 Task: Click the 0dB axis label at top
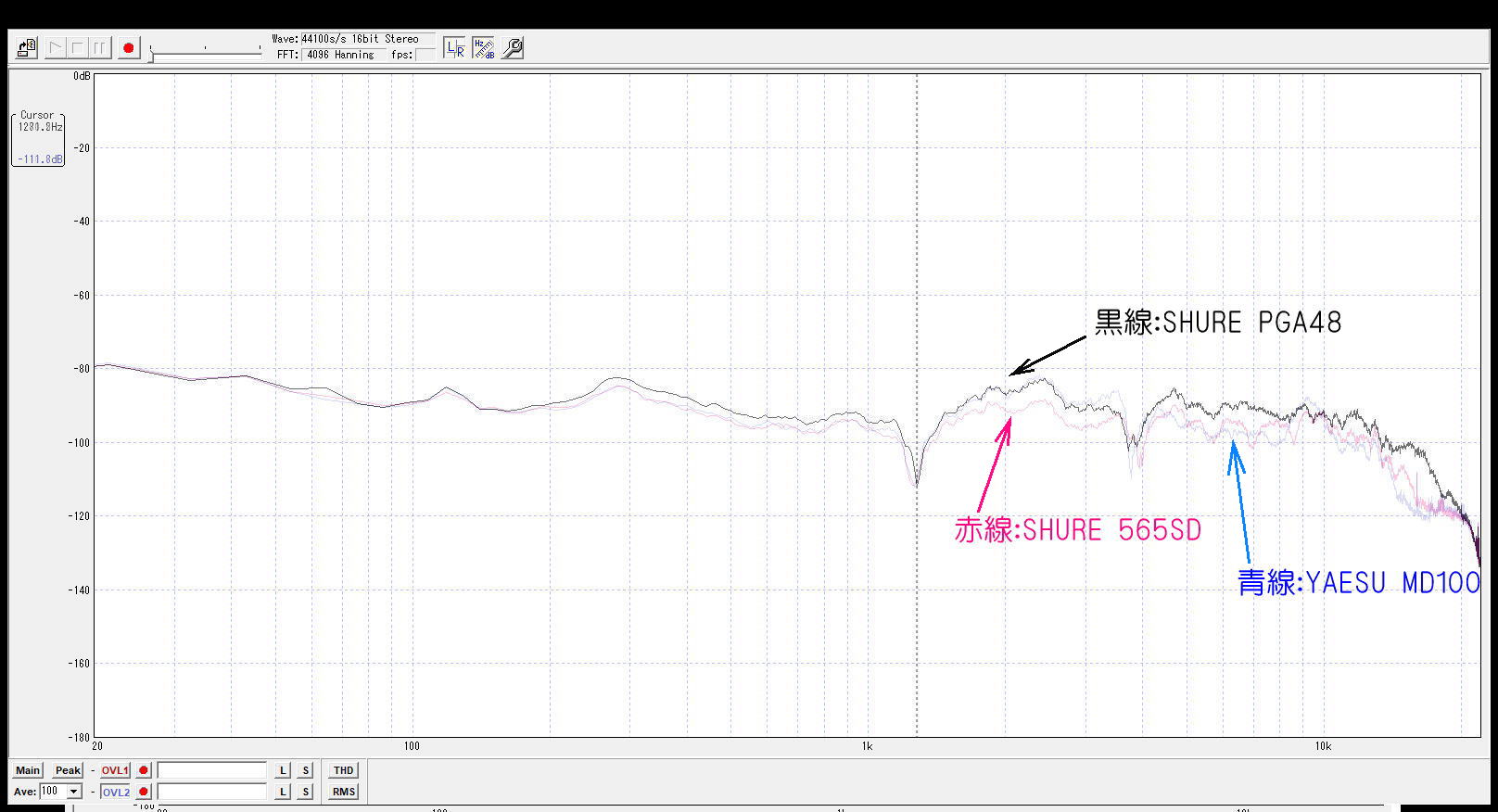82,76
